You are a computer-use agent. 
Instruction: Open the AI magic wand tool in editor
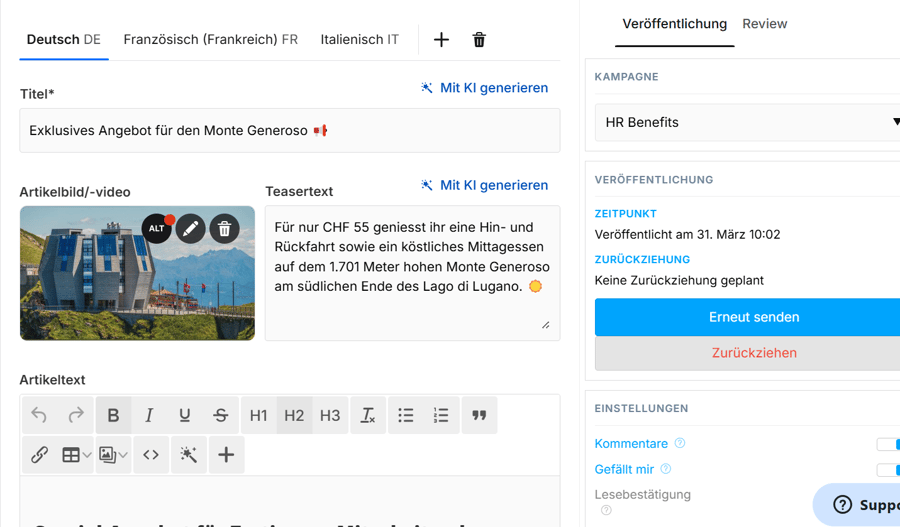(188, 455)
